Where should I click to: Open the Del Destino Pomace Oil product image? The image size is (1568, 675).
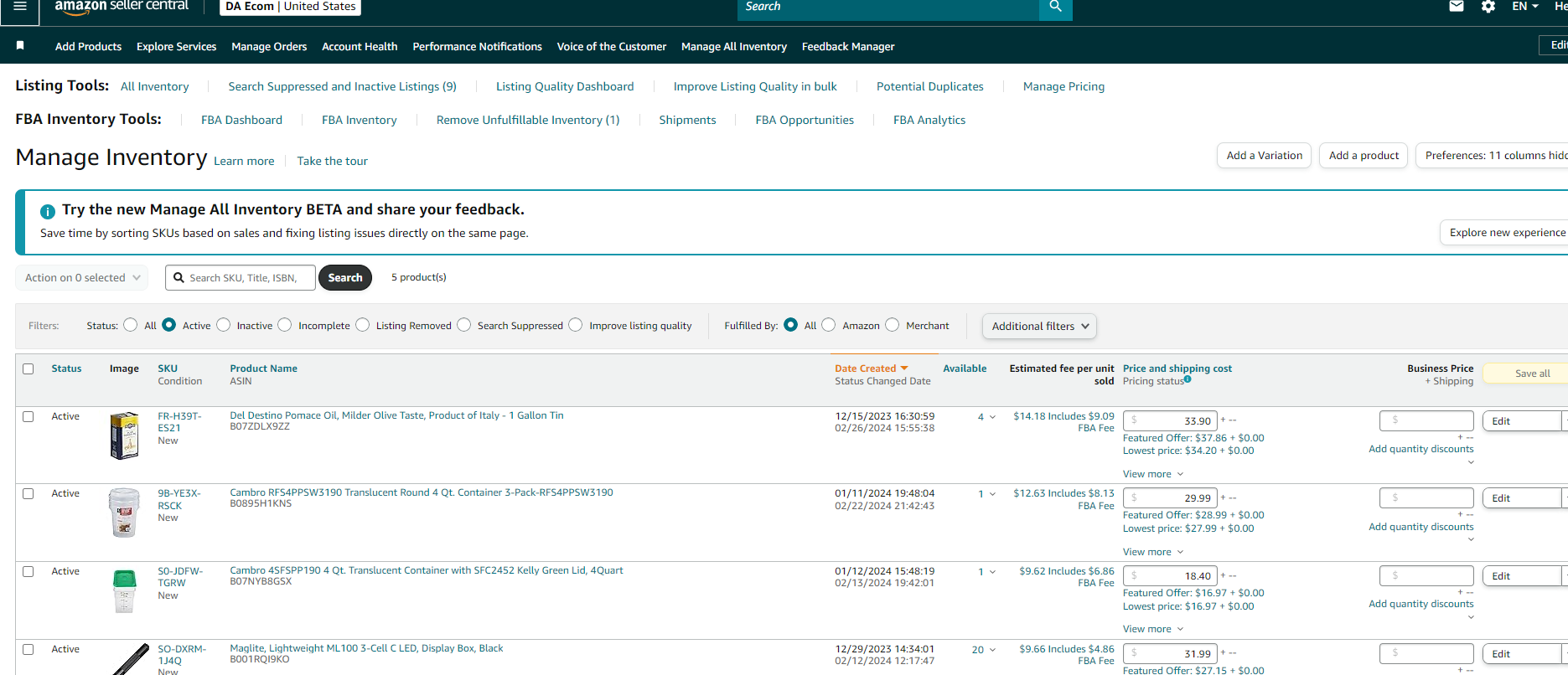pos(124,435)
